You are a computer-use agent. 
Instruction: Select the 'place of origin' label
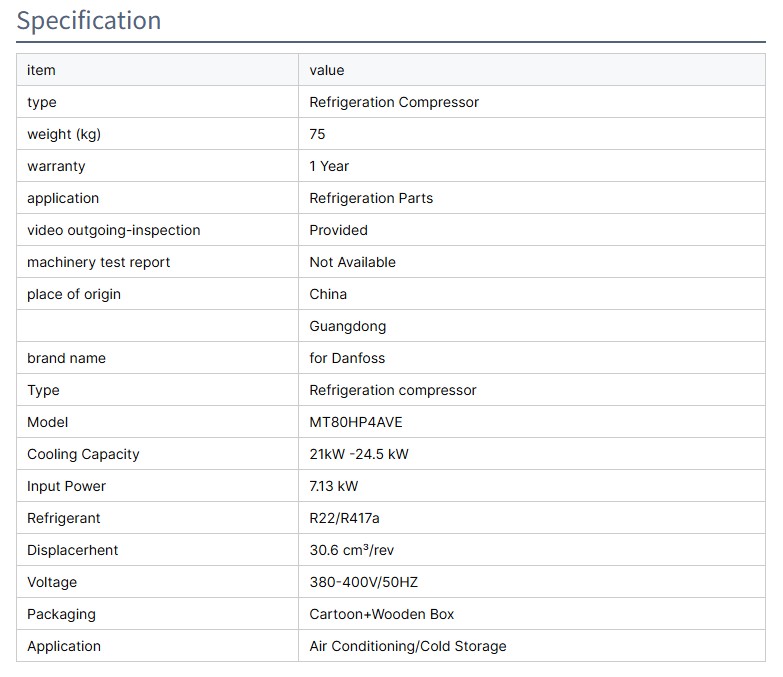click(74, 294)
